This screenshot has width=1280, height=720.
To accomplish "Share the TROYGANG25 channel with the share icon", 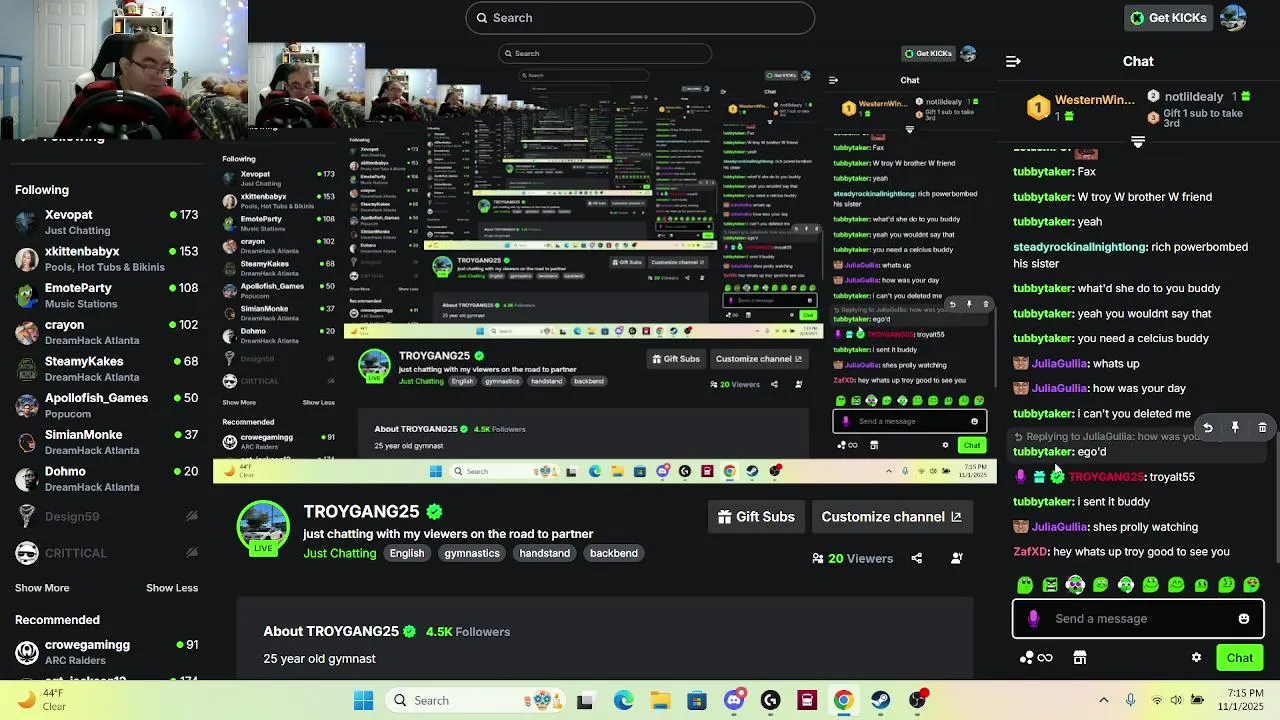I will click(x=917, y=558).
